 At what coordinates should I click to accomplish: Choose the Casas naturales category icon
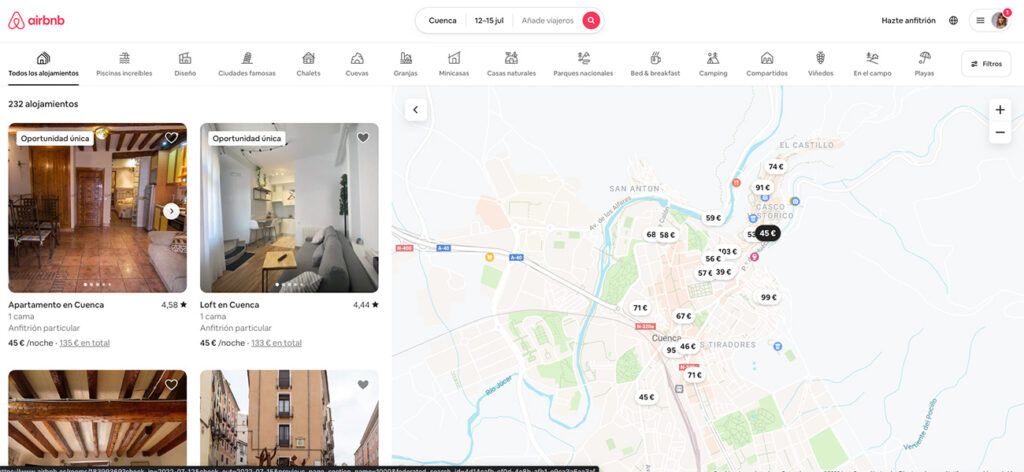point(511,58)
